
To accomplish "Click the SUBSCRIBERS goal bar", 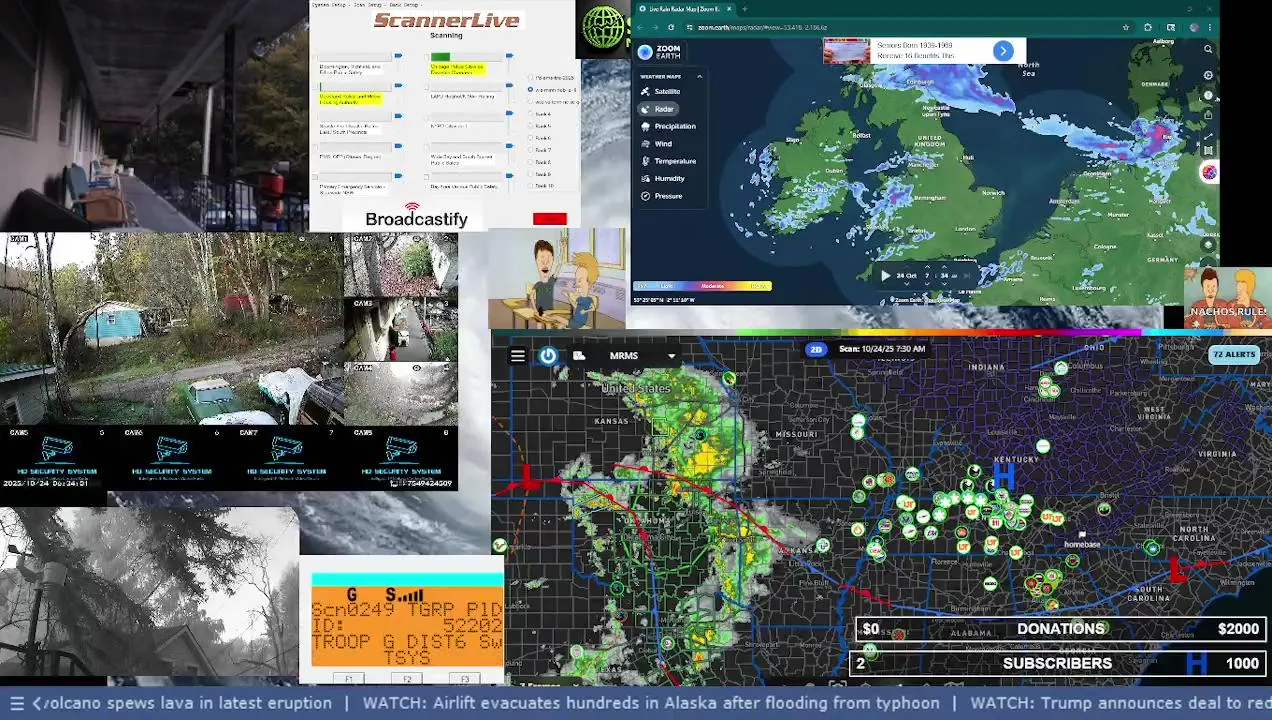I will [1057, 663].
